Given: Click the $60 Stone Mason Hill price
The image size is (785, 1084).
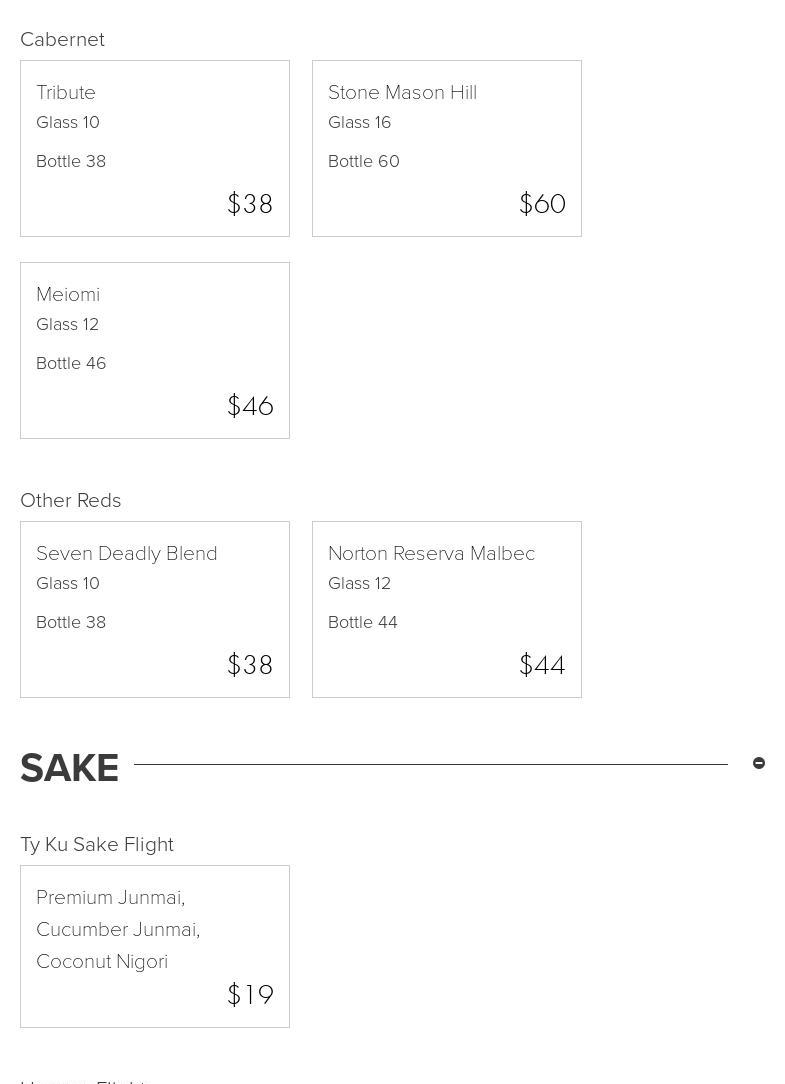Looking at the screenshot, I should coord(542,204).
